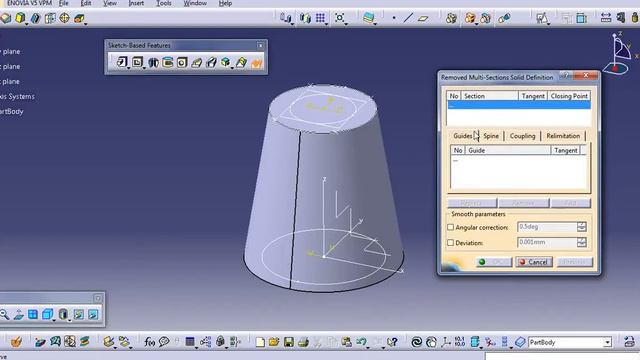This screenshot has width=640, height=360.
Task: Select the Multi-Sections Solid icon
Action: [x=241, y=62]
